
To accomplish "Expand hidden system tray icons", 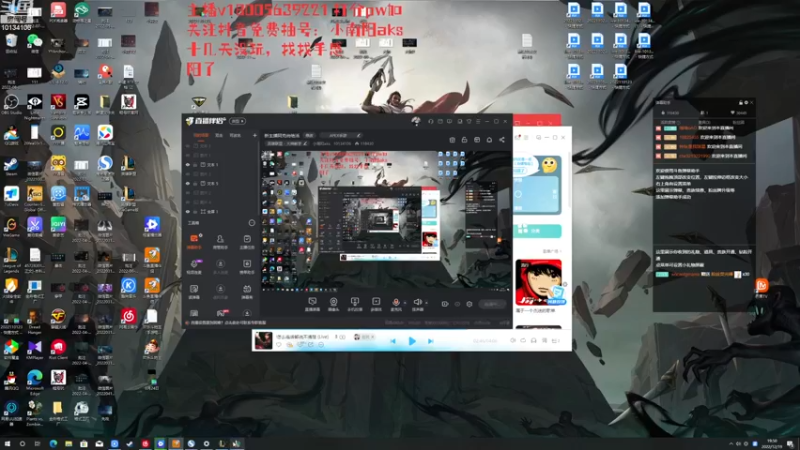I will pos(731,444).
